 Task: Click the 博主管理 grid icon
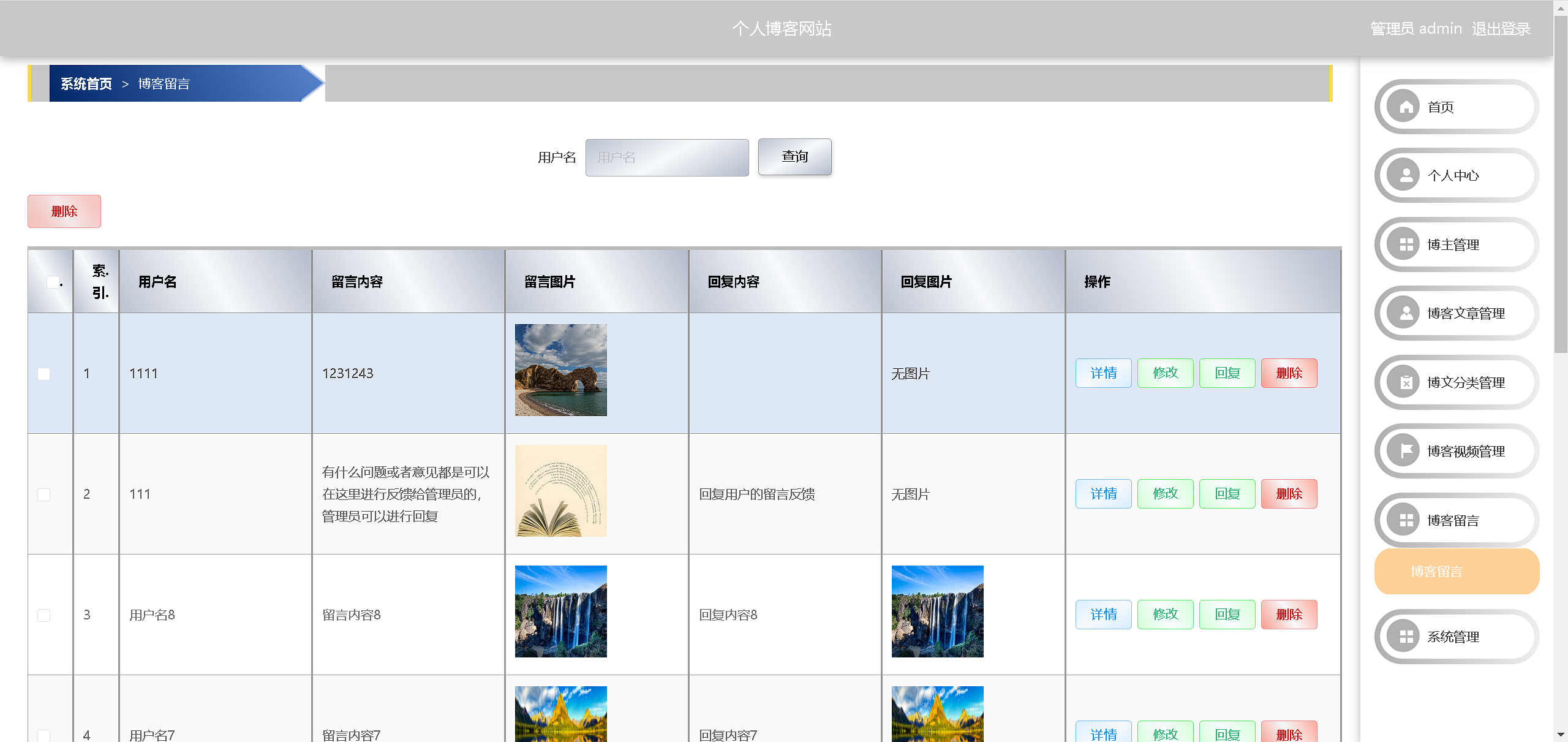pos(1406,245)
